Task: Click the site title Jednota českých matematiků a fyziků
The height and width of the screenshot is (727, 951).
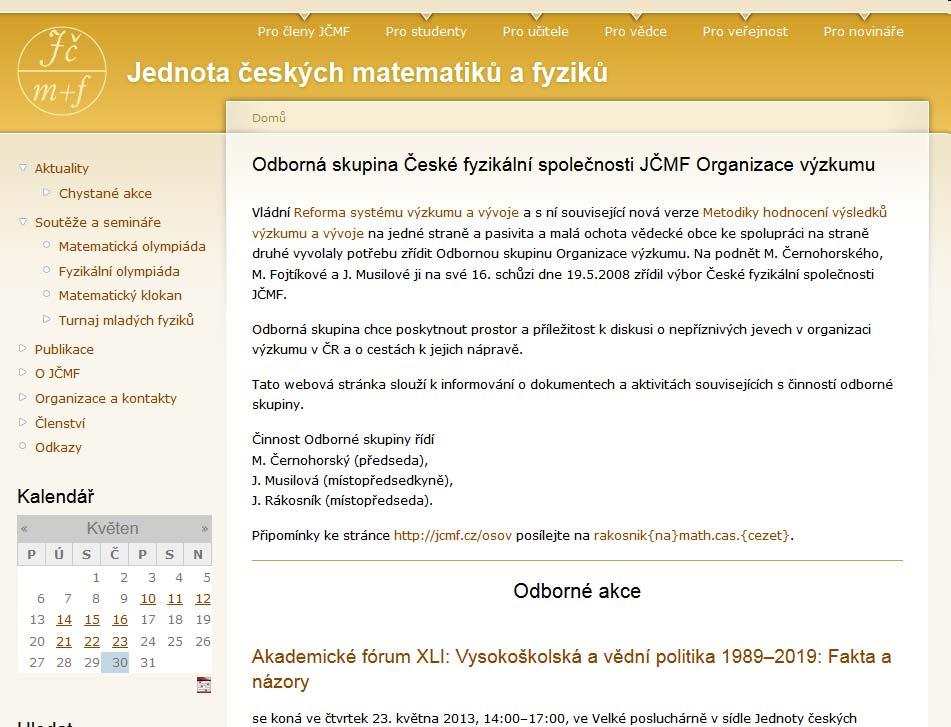Action: 367,73
